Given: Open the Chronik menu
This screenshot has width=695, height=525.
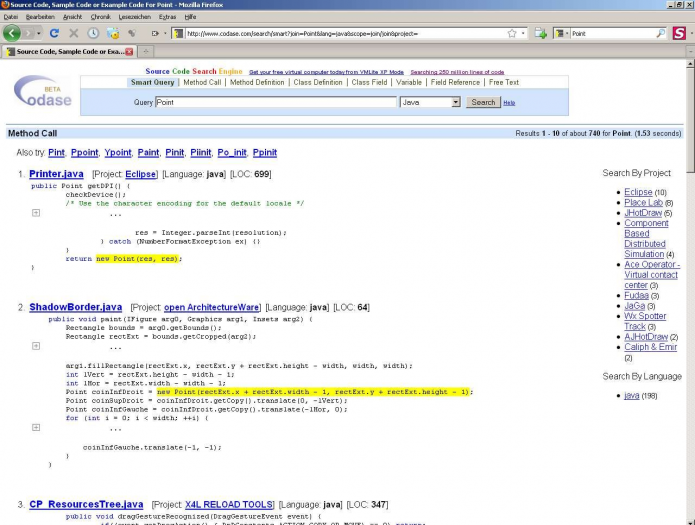Looking at the screenshot, I should (x=100, y=17).
